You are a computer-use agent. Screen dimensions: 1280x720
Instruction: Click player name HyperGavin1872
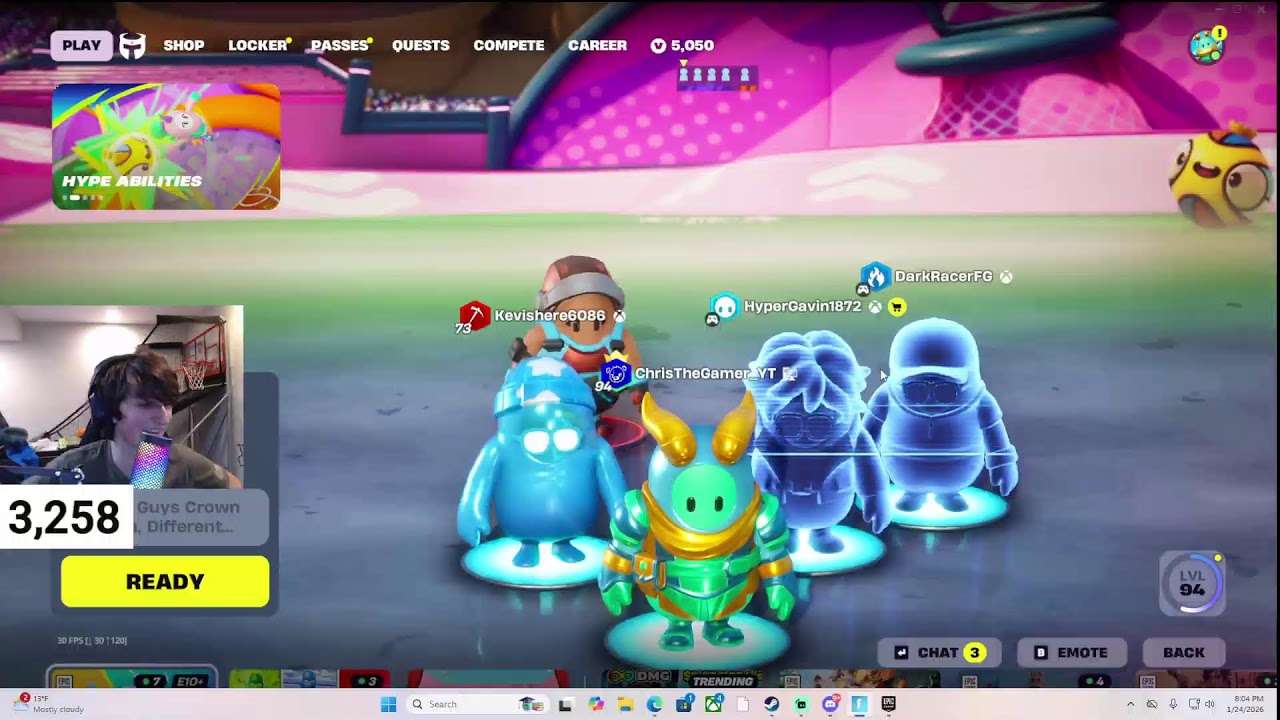tap(802, 306)
